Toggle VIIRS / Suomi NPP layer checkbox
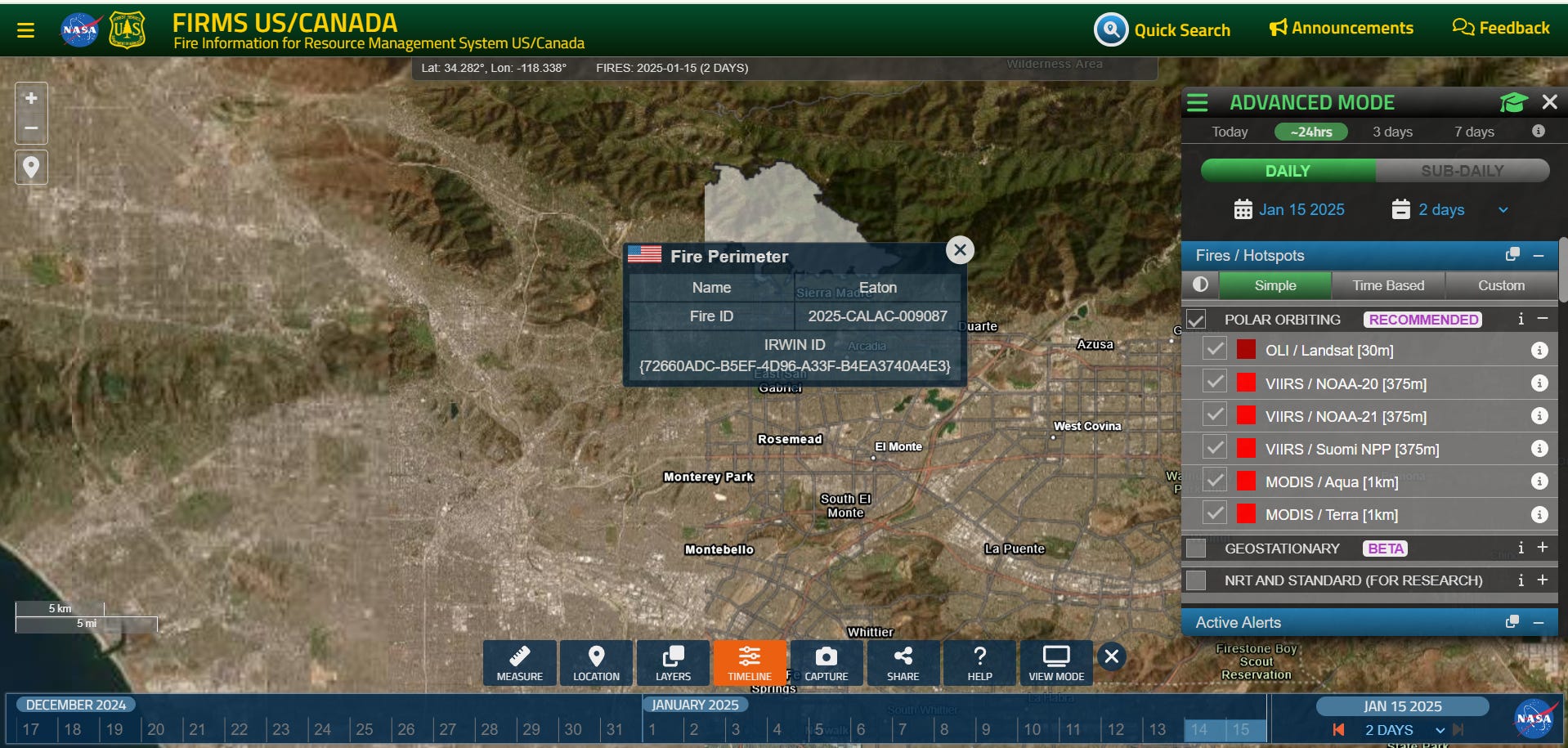This screenshot has height=748, width=1568. pyautogui.click(x=1215, y=448)
